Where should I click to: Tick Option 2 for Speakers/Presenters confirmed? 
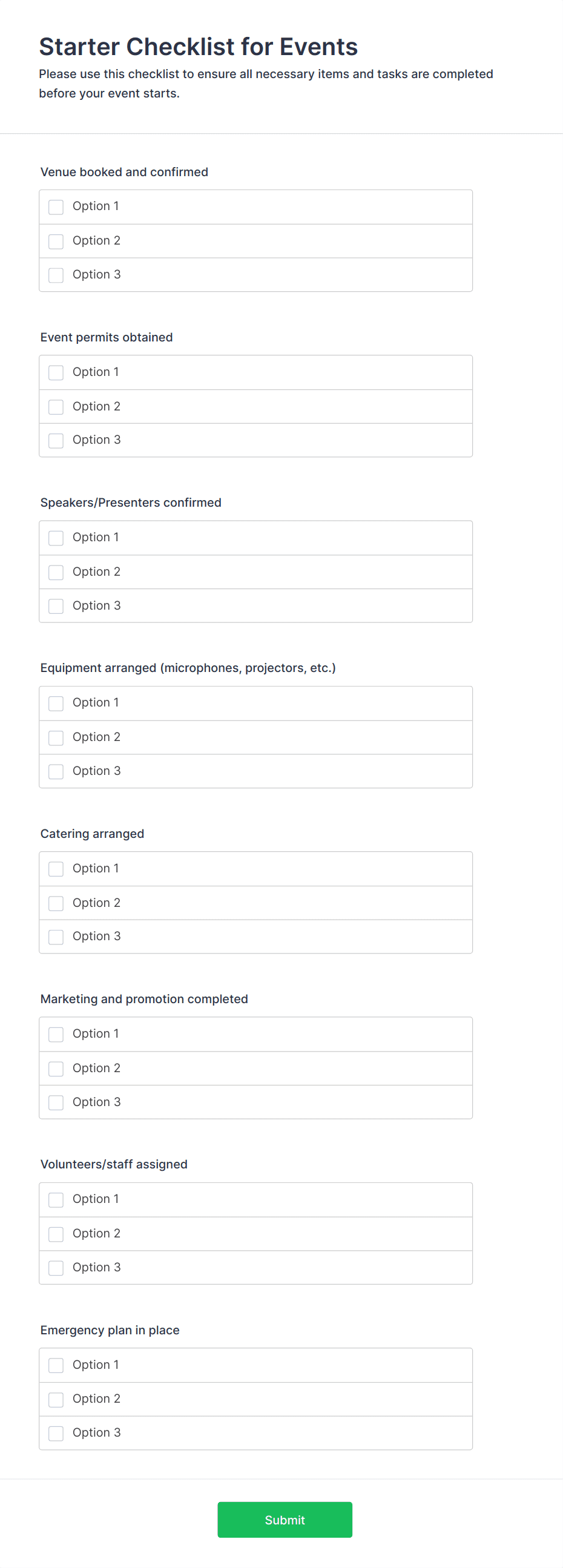click(x=56, y=572)
